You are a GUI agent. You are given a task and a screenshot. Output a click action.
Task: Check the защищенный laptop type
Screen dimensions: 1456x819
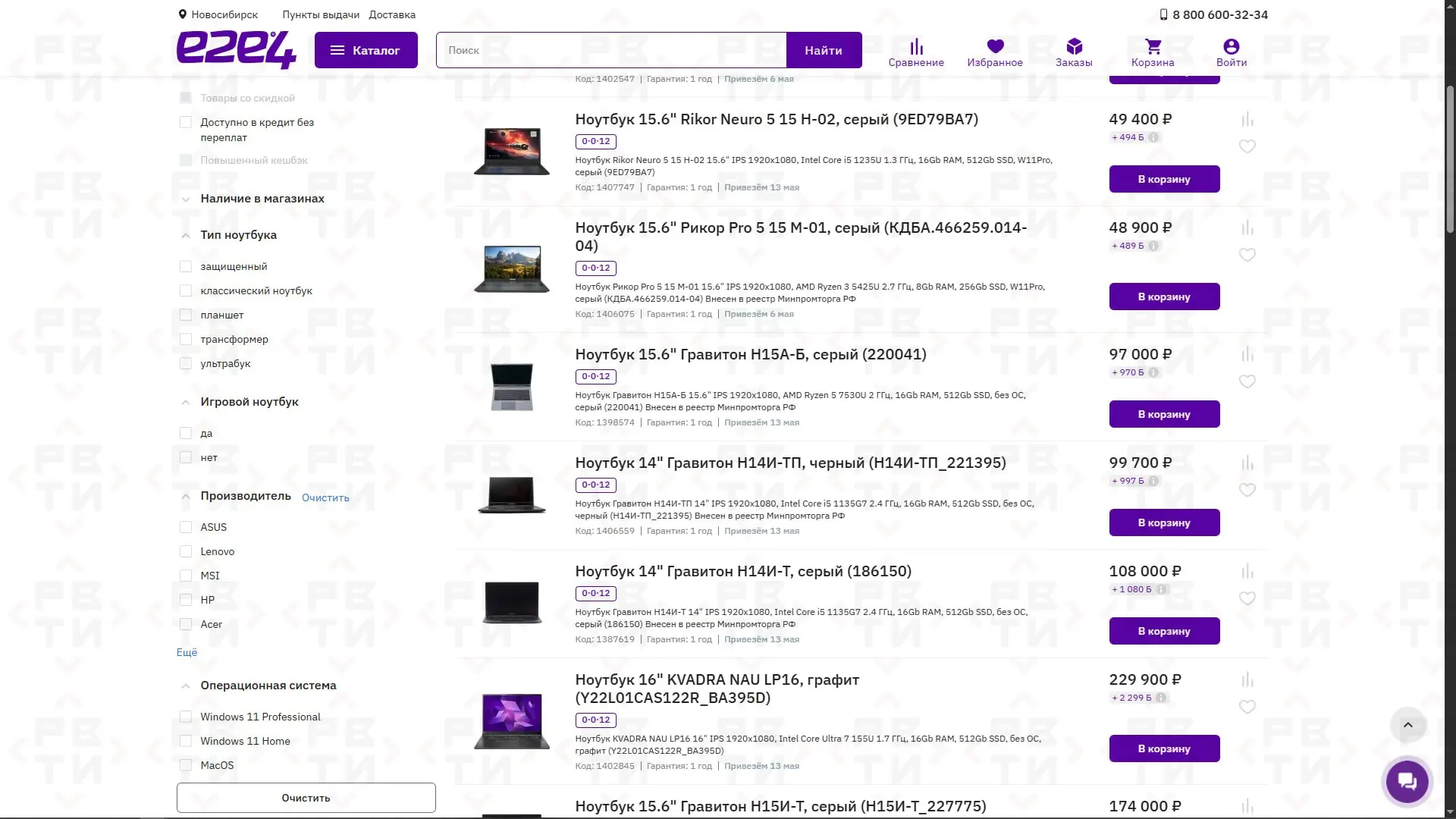pyautogui.click(x=186, y=266)
